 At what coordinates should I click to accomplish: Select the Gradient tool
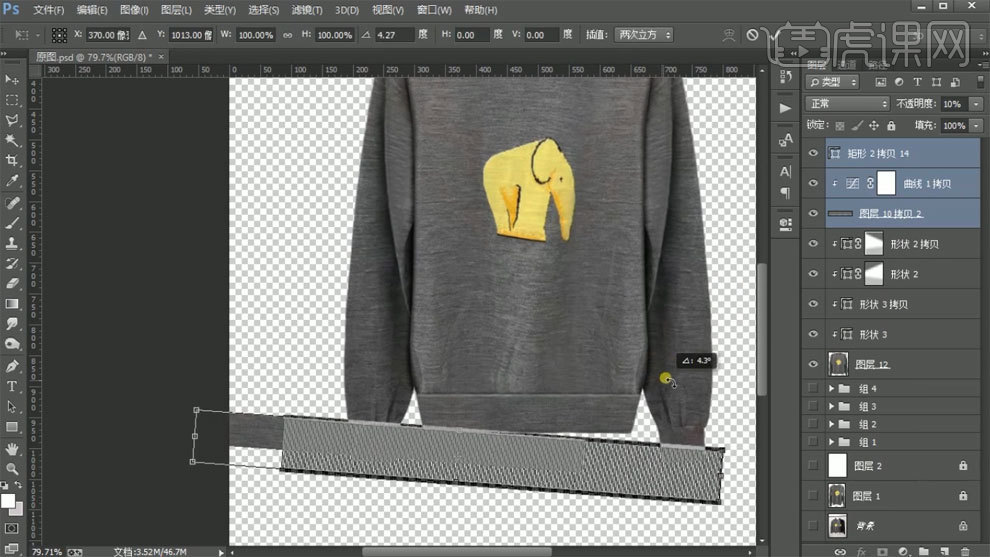11,304
